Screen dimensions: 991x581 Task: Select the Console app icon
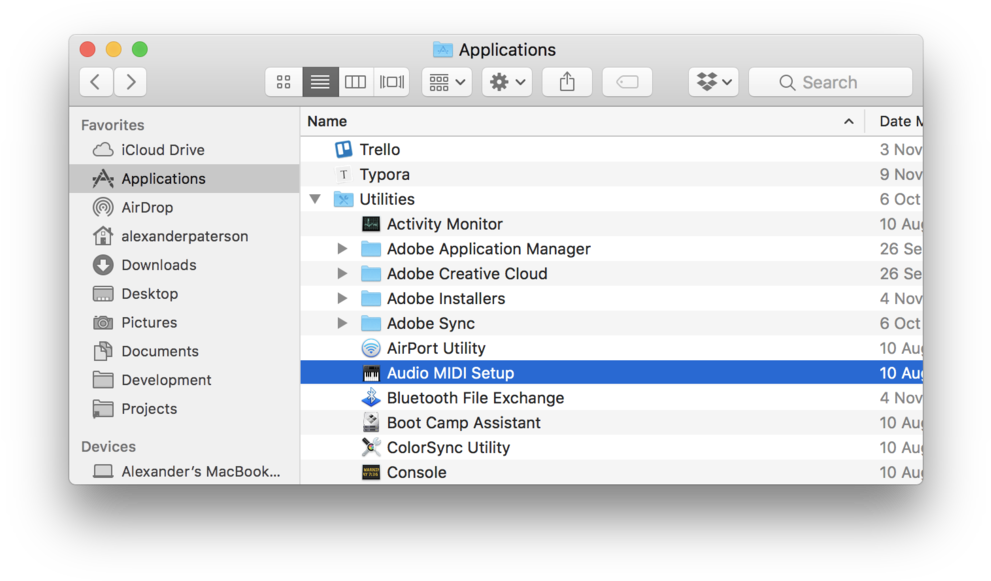371,472
